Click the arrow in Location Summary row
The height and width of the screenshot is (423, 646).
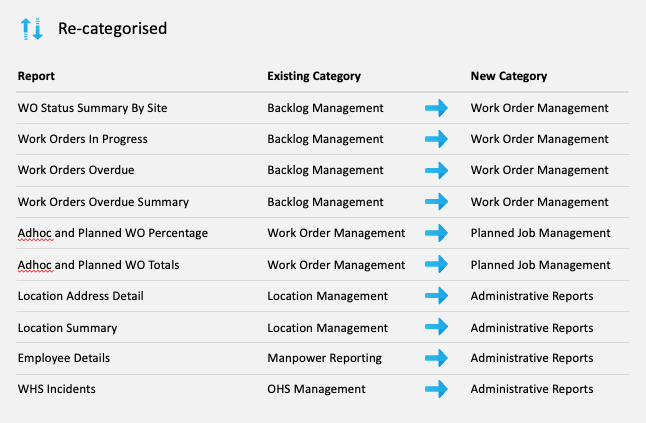click(436, 328)
